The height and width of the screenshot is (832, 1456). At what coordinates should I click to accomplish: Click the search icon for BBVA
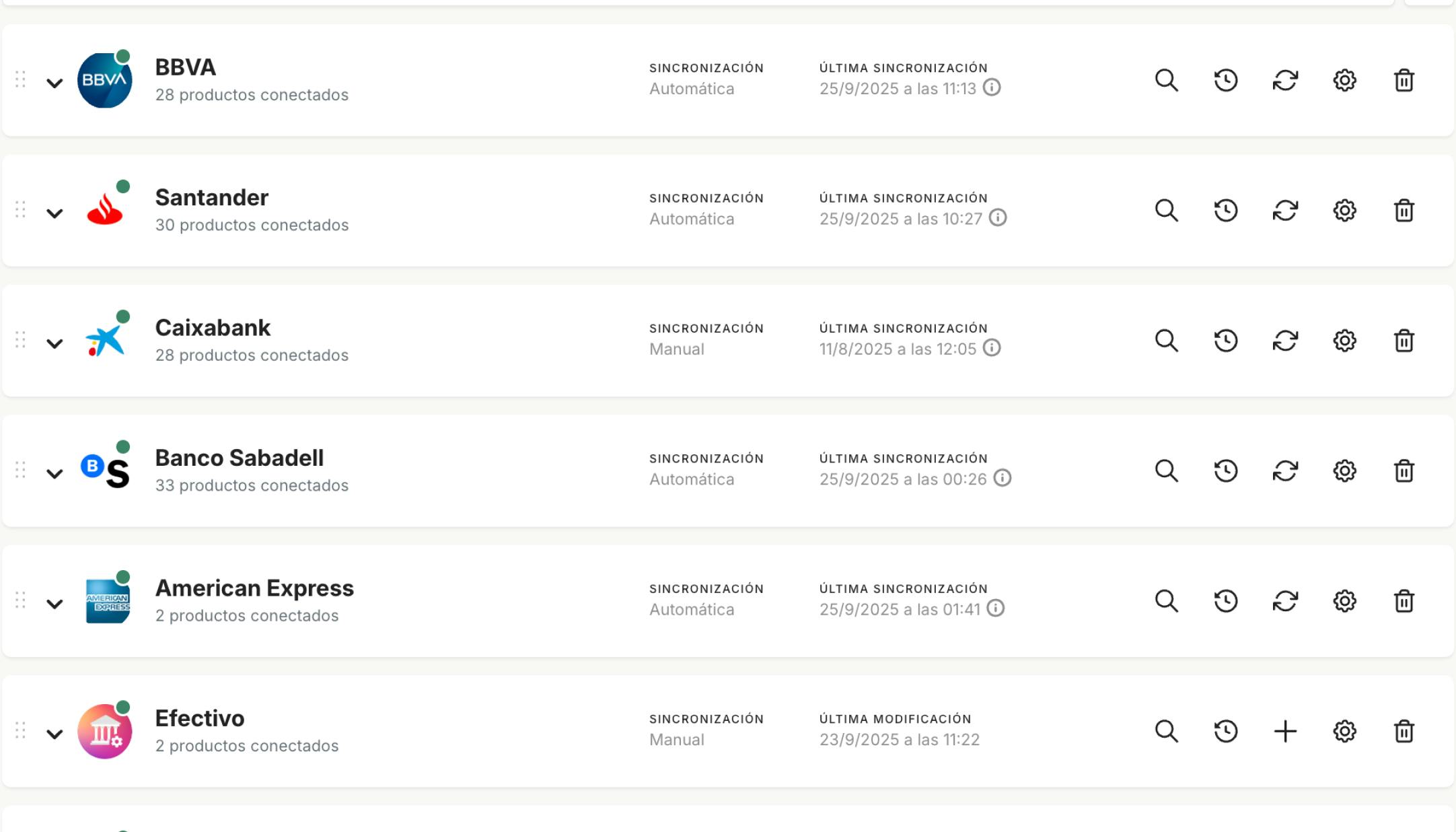pos(1166,80)
